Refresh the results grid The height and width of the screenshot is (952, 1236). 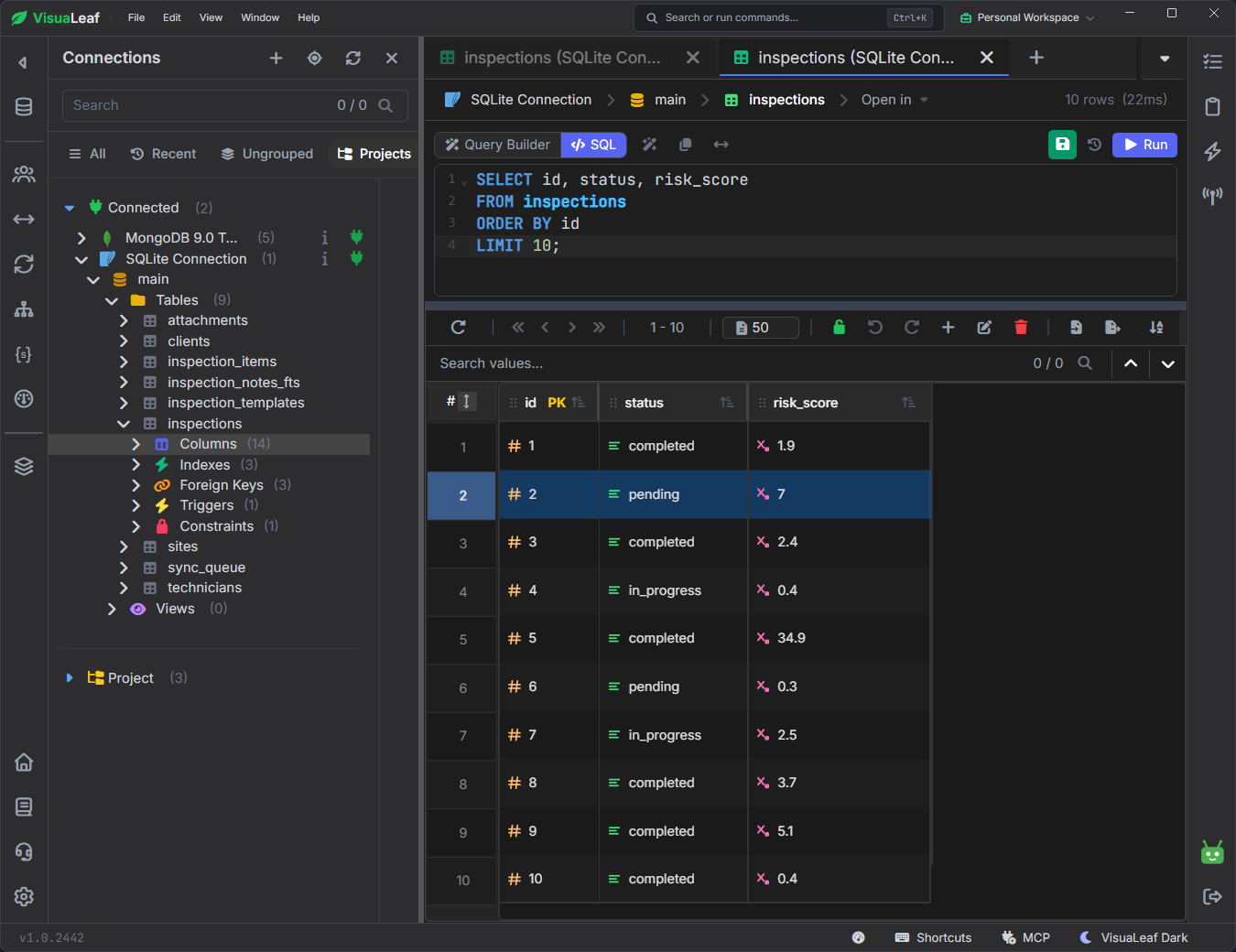coord(459,328)
